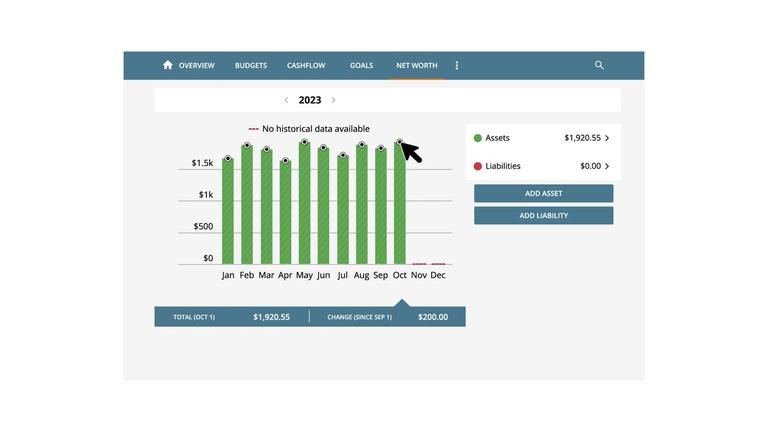Go to previous year with left chevron

286,100
